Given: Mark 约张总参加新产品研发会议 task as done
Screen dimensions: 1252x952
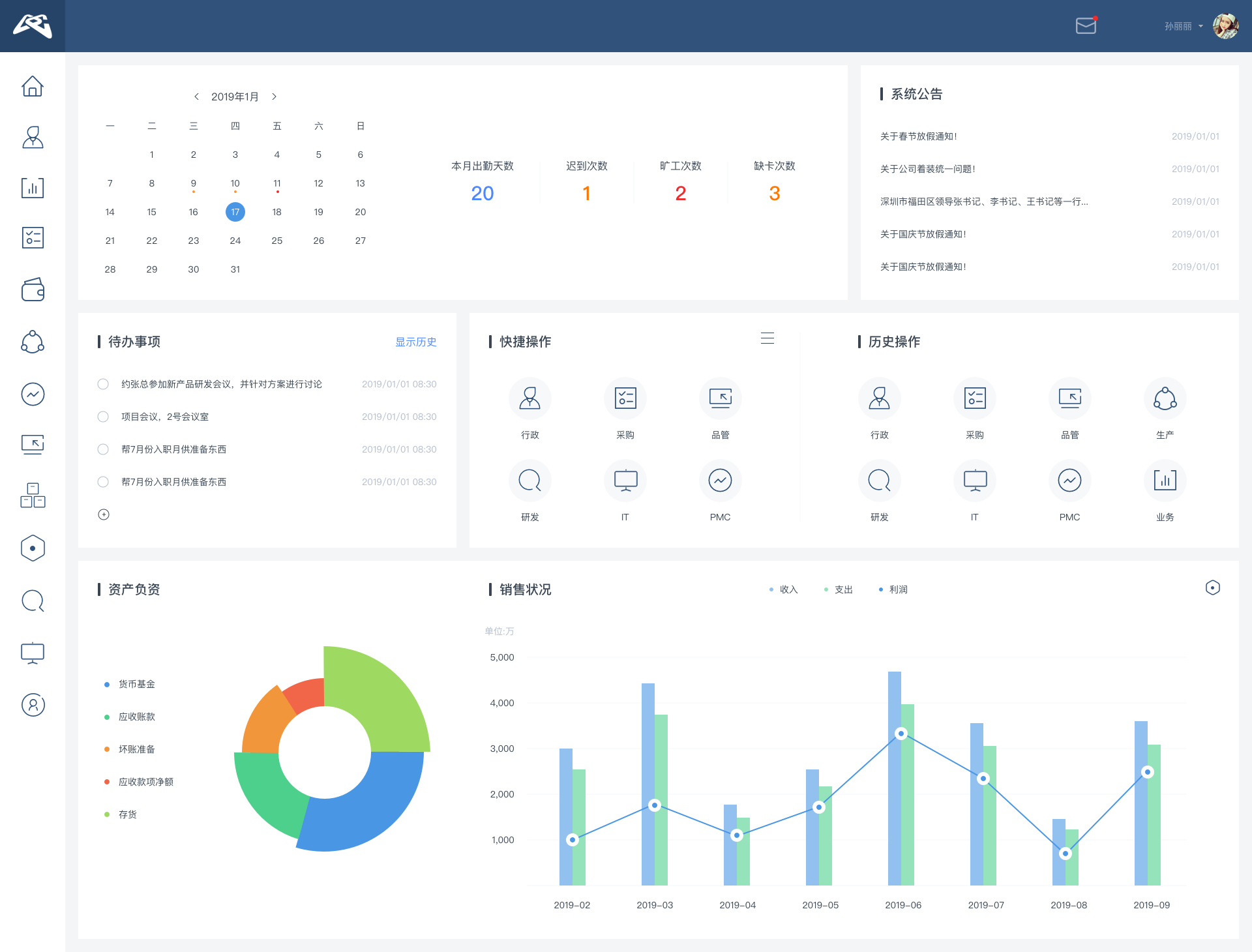Looking at the screenshot, I should click(103, 384).
